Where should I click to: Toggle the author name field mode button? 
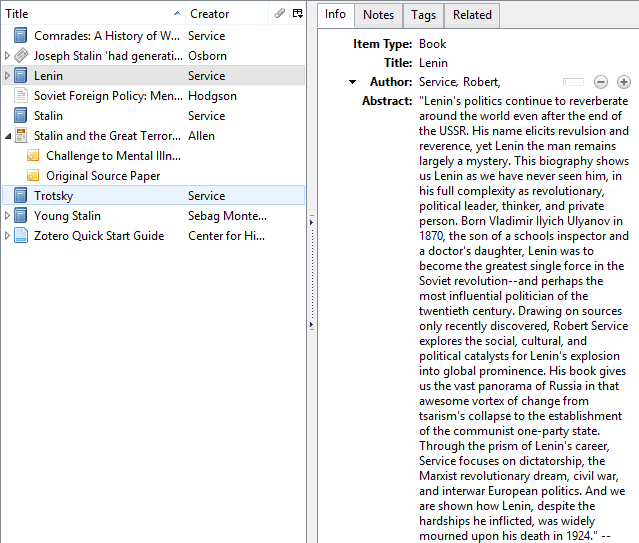click(x=573, y=82)
